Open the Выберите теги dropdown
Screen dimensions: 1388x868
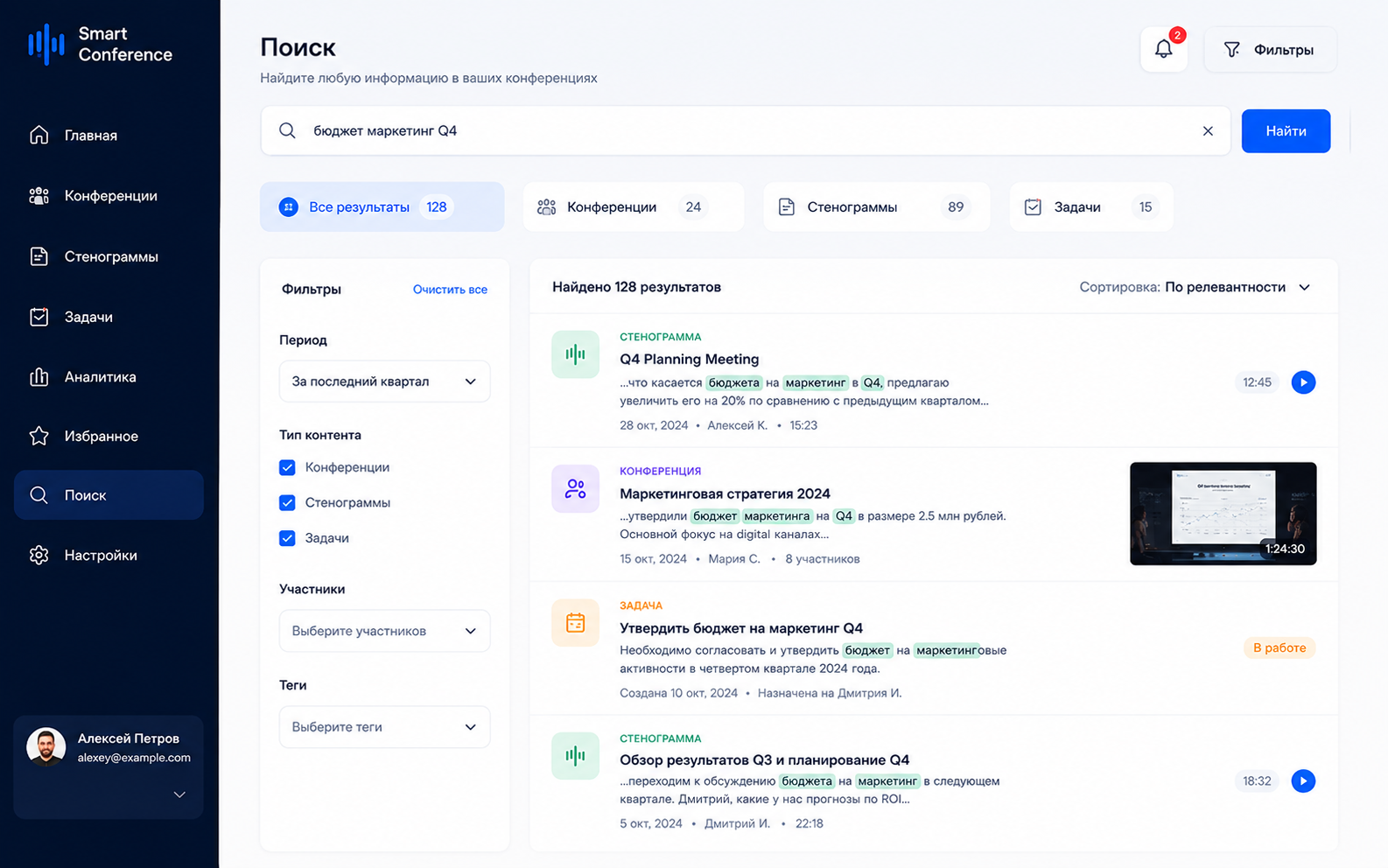(x=384, y=727)
